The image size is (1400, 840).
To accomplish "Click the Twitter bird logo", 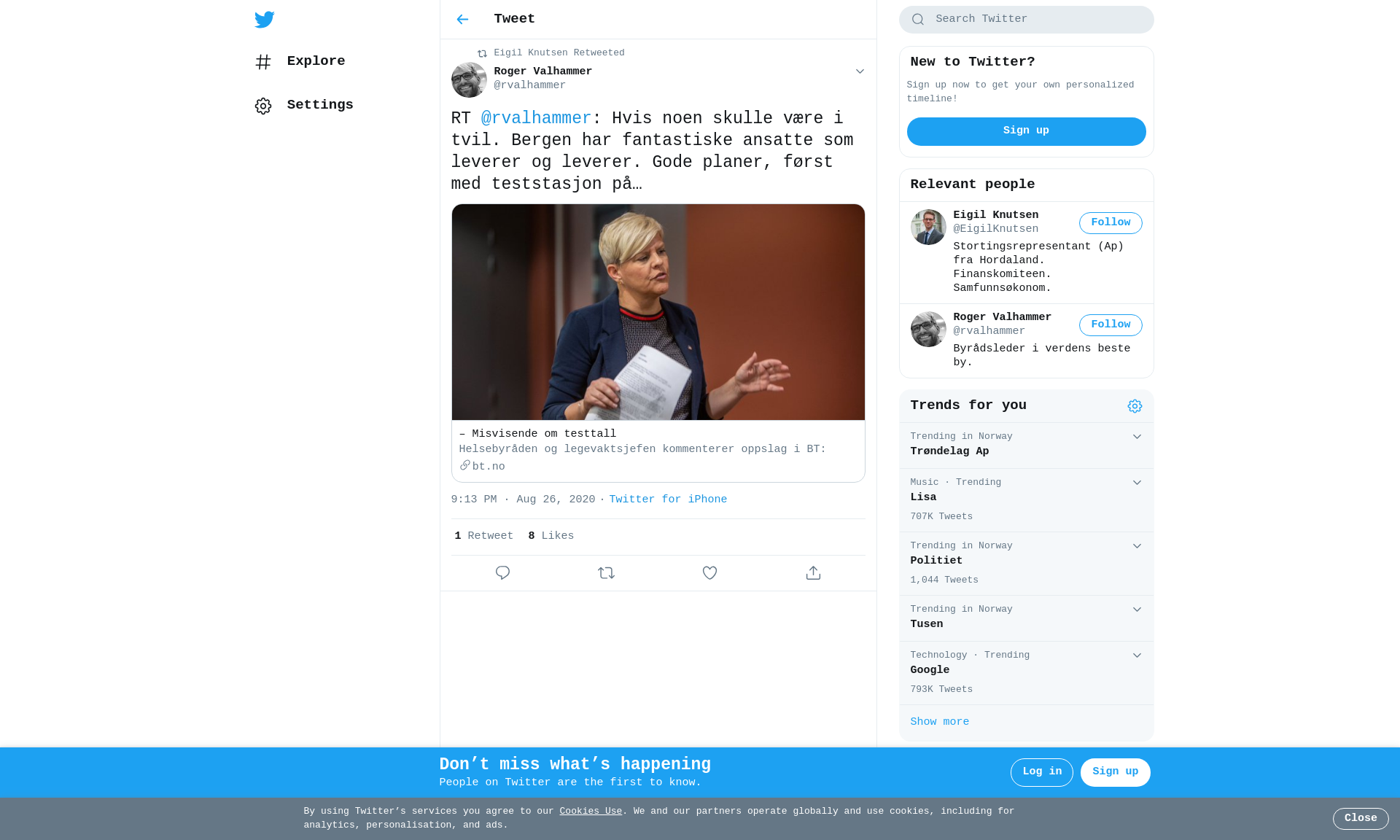I will pos(264,20).
